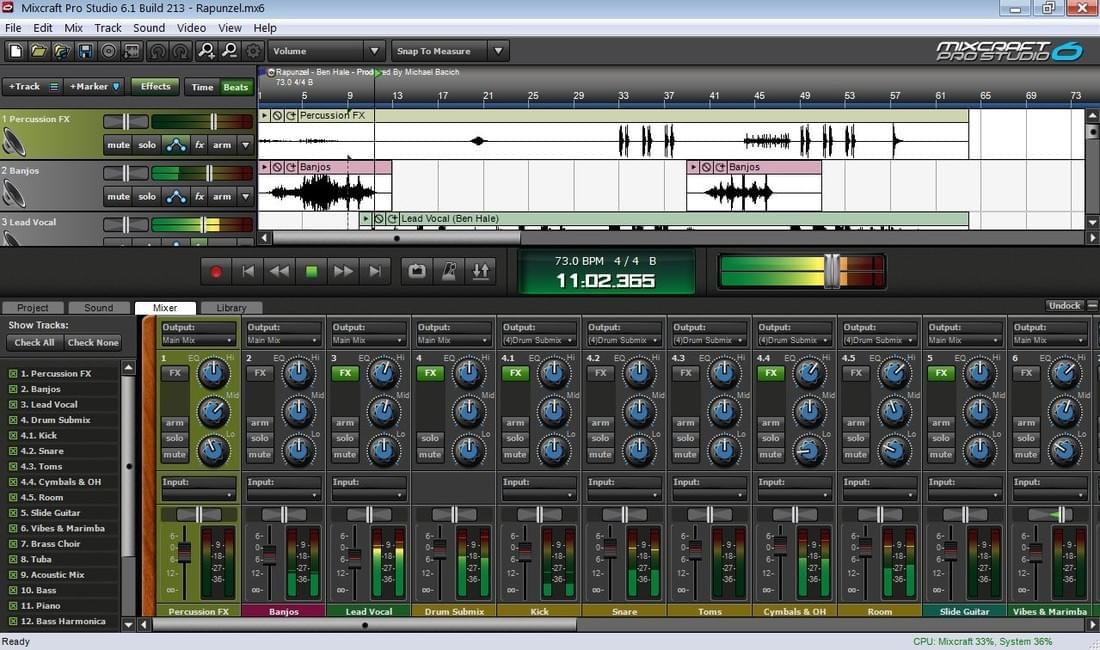The height and width of the screenshot is (650, 1100).
Task: Toggle FX on the Lead Vocal mixer channel
Action: coord(345,373)
